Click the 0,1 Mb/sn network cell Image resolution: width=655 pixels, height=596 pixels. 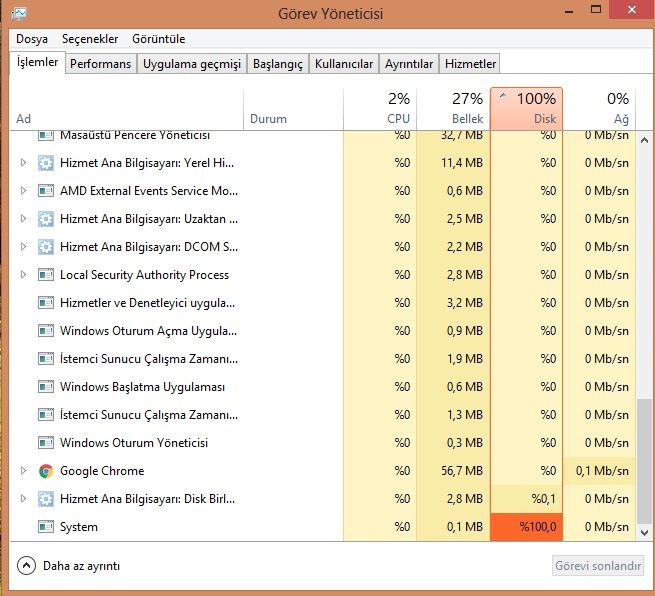[599, 471]
